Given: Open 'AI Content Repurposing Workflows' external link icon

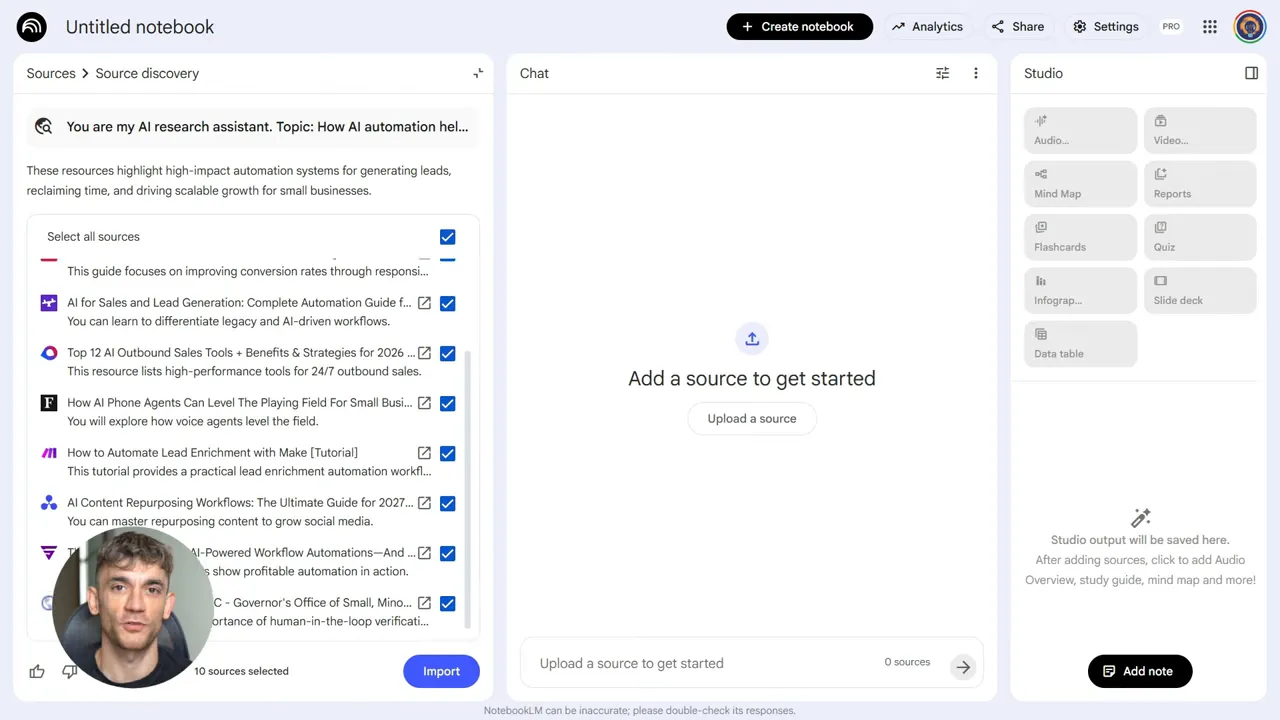Looking at the screenshot, I should pyautogui.click(x=424, y=503).
